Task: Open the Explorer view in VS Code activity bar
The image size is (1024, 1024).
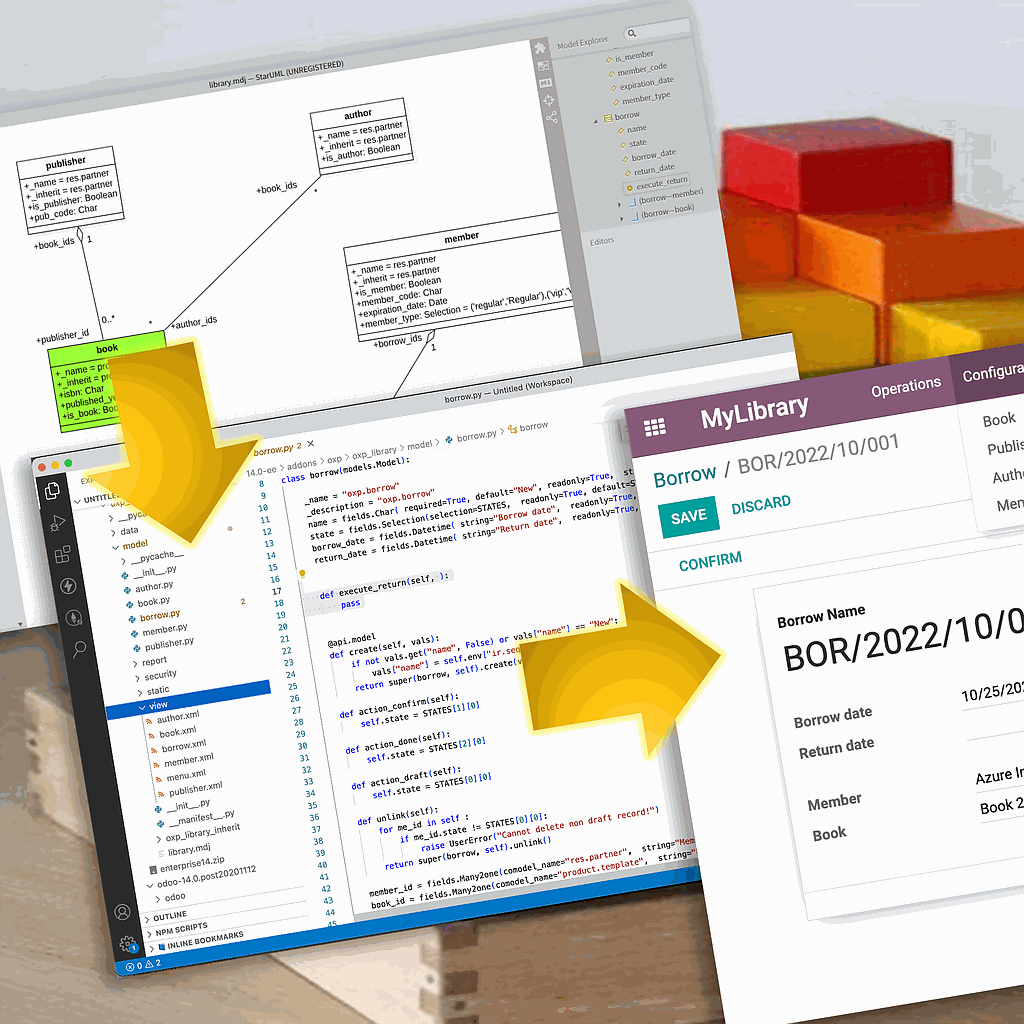Action: pos(52,491)
